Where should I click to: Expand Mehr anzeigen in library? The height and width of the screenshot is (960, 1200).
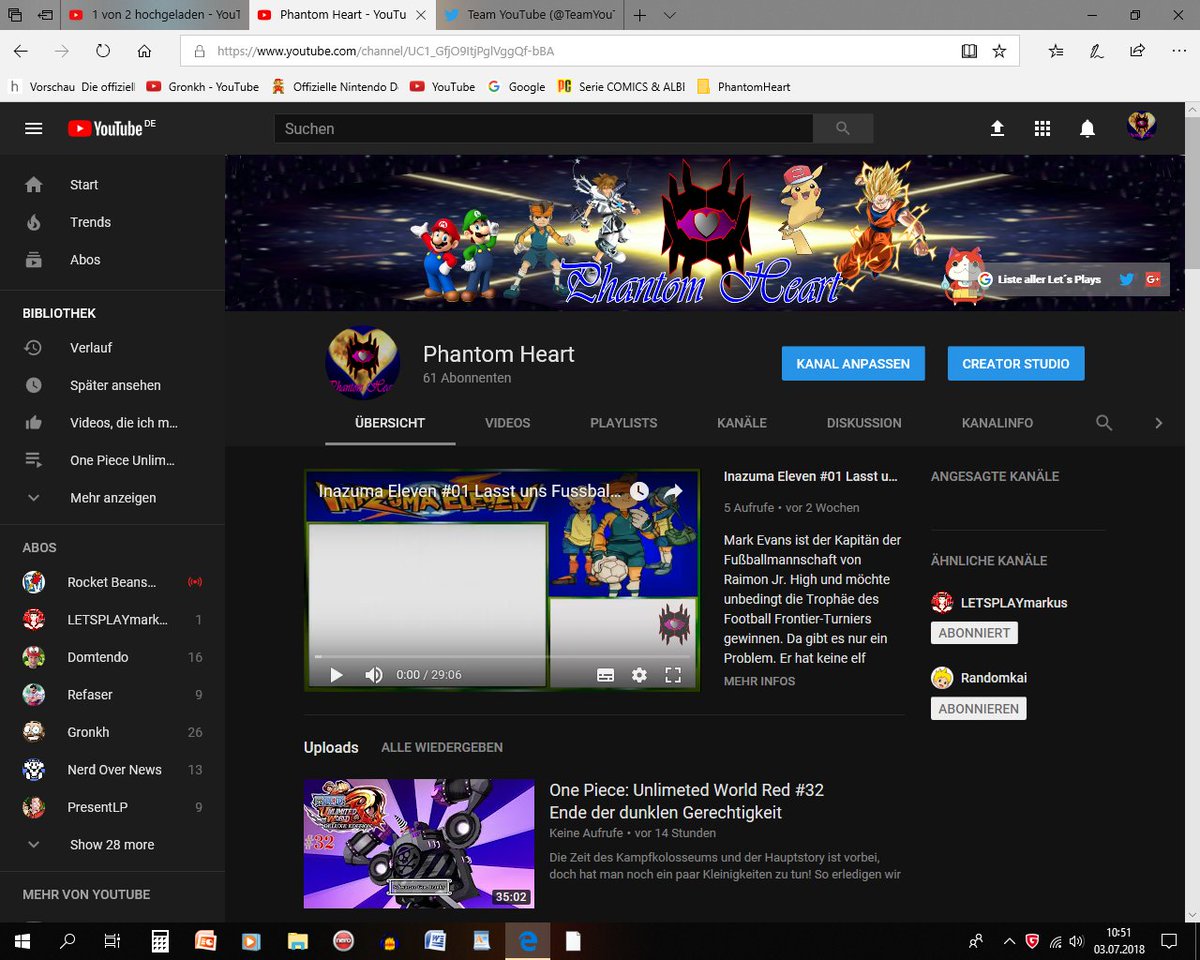(112, 498)
